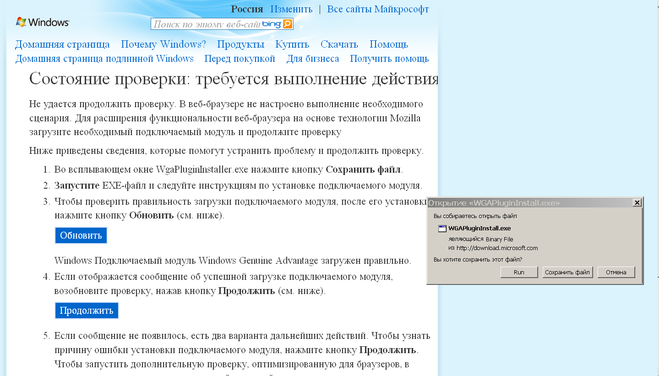659x376 pixels.
Task: Click the WGAPluginInstall.exe file icon
Action: (442, 229)
